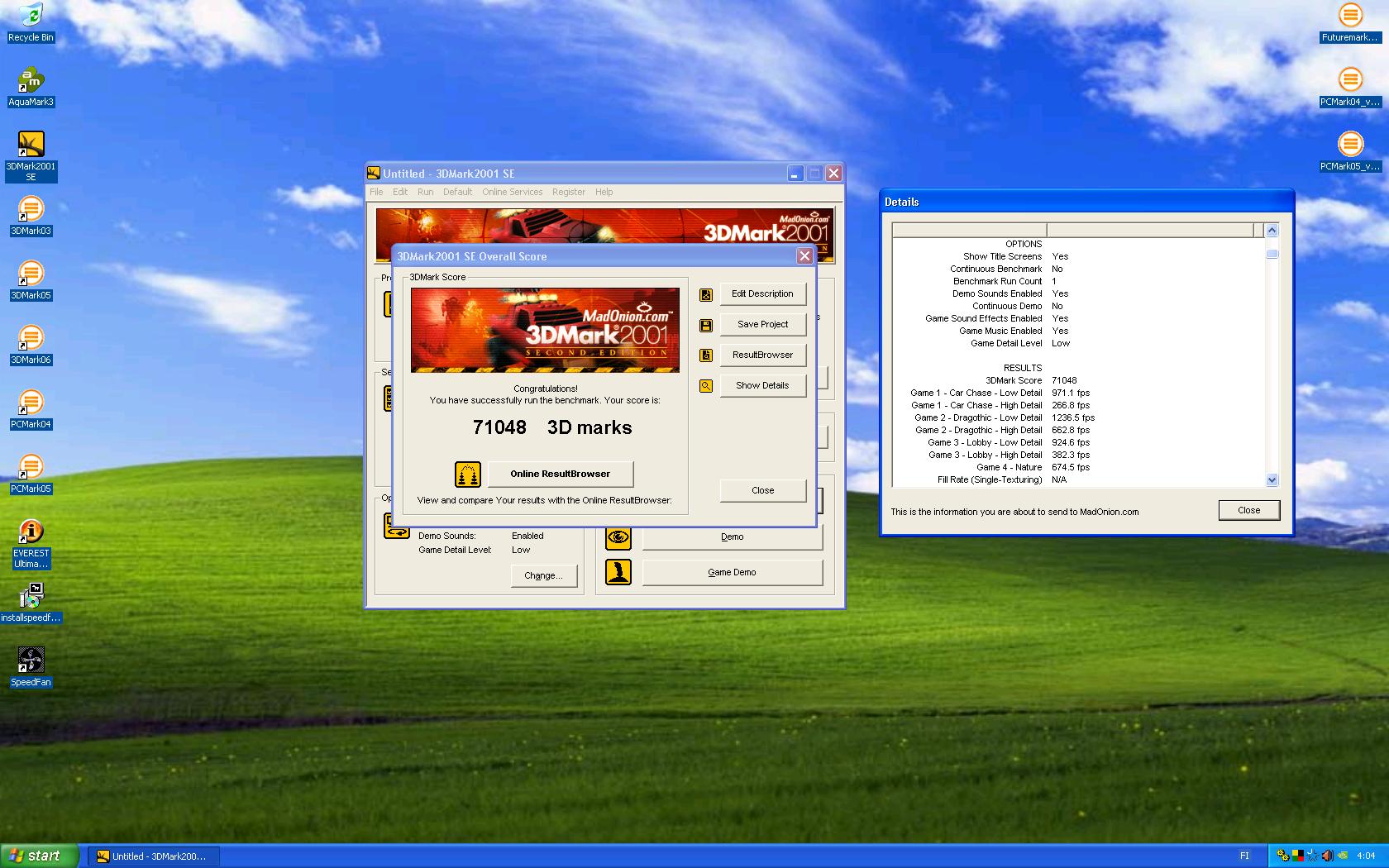Image resolution: width=1389 pixels, height=868 pixels.
Task: Click the Change... button
Action: [x=543, y=575]
